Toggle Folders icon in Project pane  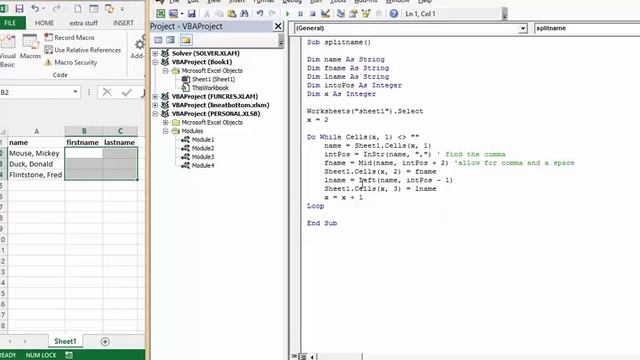[186, 40]
